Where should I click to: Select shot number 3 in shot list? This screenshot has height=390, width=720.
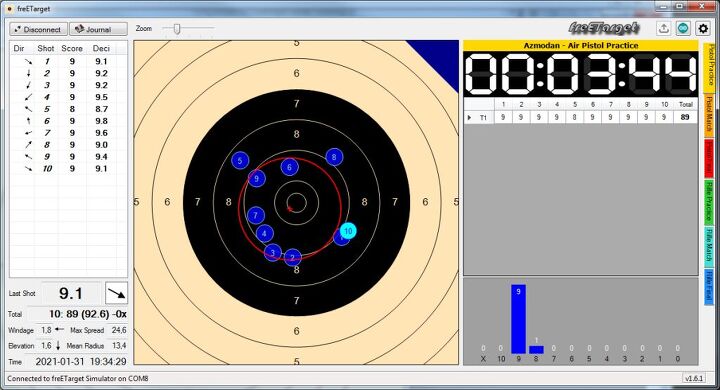[47, 85]
